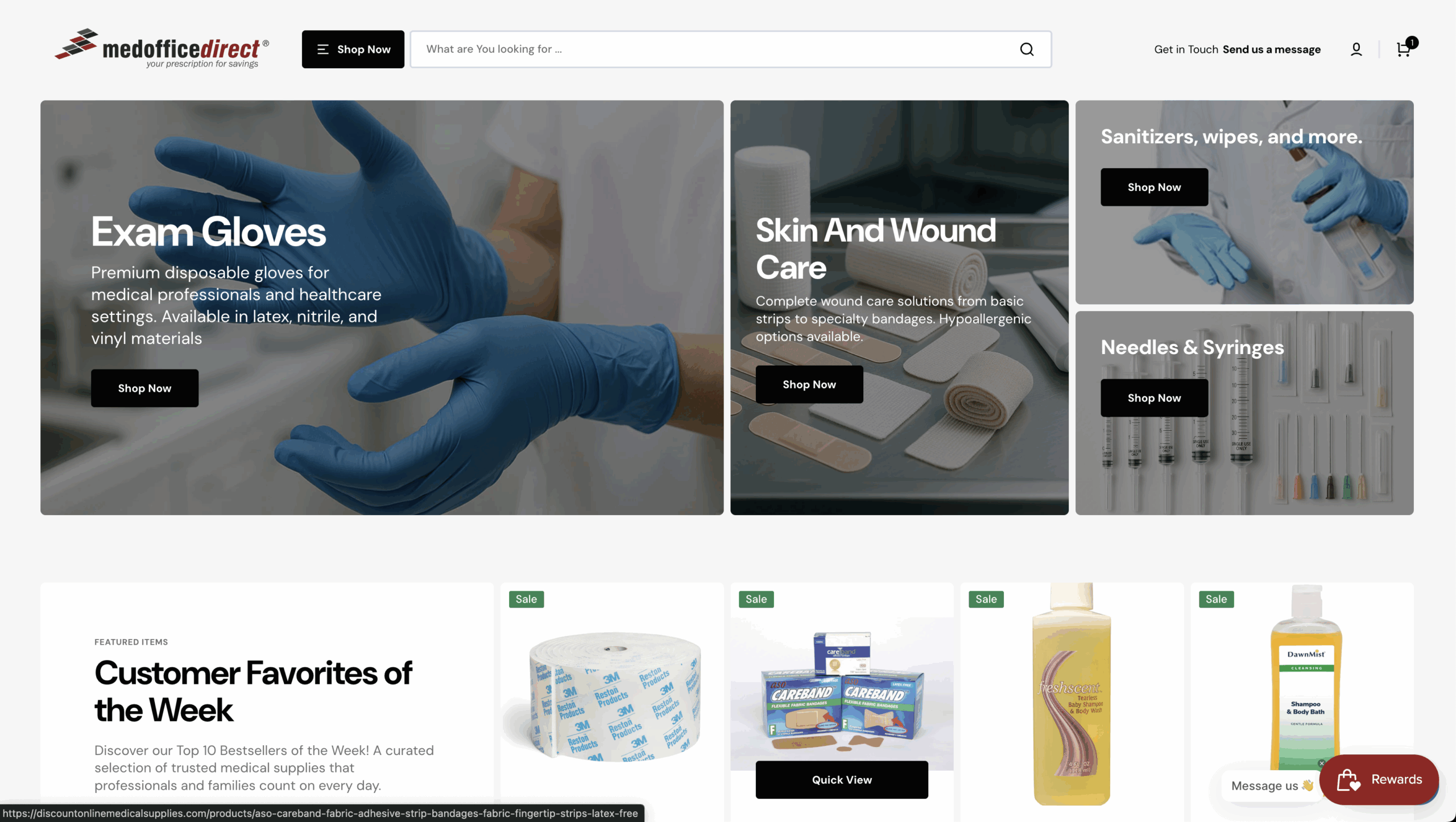Click the search magnifier icon
1456x822 pixels.
(x=1027, y=49)
